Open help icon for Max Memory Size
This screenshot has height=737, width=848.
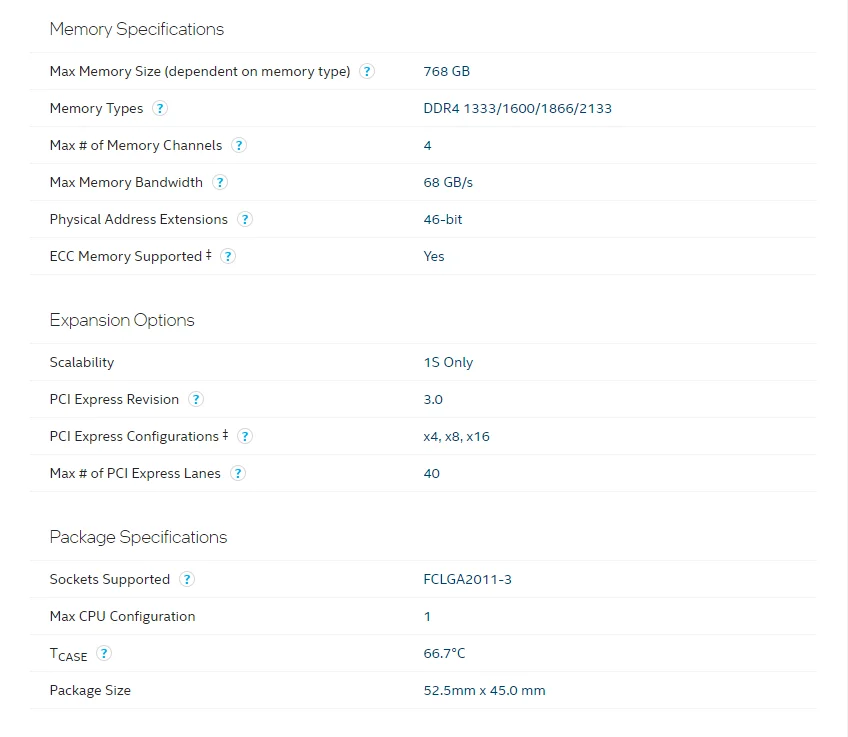(x=367, y=71)
